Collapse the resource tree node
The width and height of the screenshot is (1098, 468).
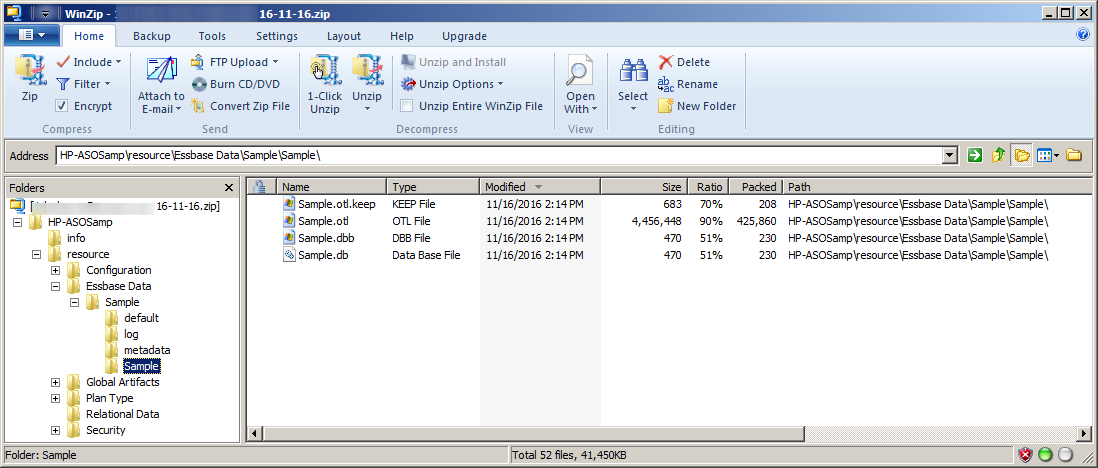(36, 254)
